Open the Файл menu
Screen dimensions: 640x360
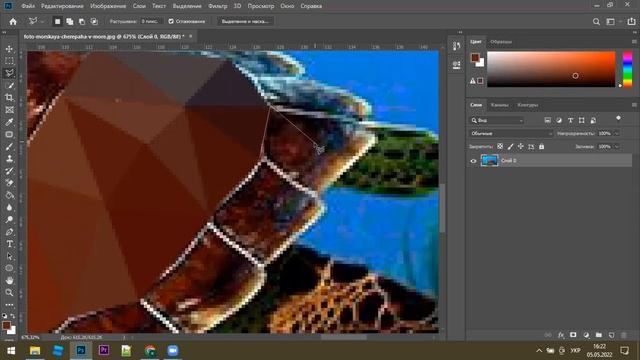pos(28,6)
